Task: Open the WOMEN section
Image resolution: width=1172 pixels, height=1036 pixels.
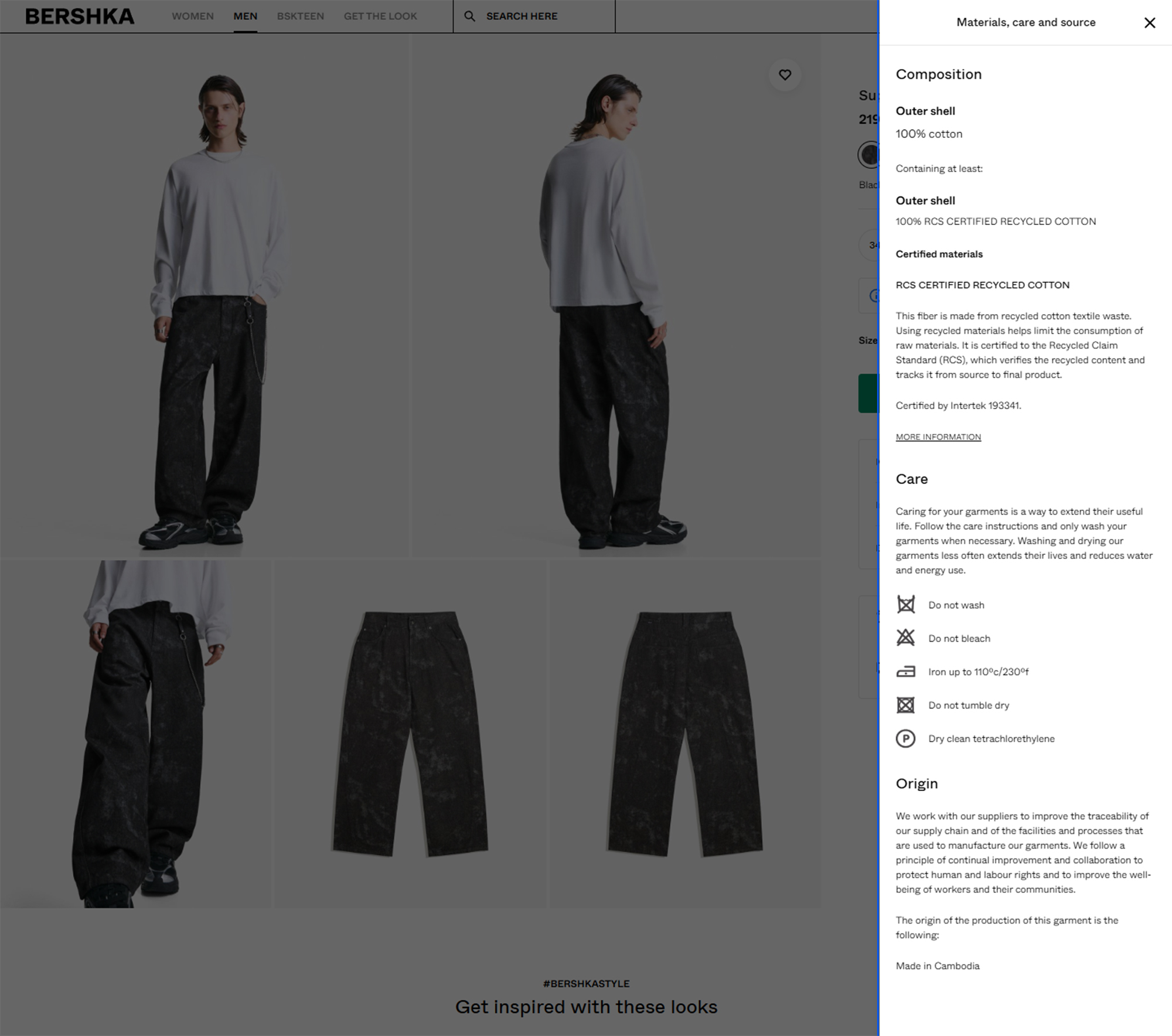Action: pos(193,16)
